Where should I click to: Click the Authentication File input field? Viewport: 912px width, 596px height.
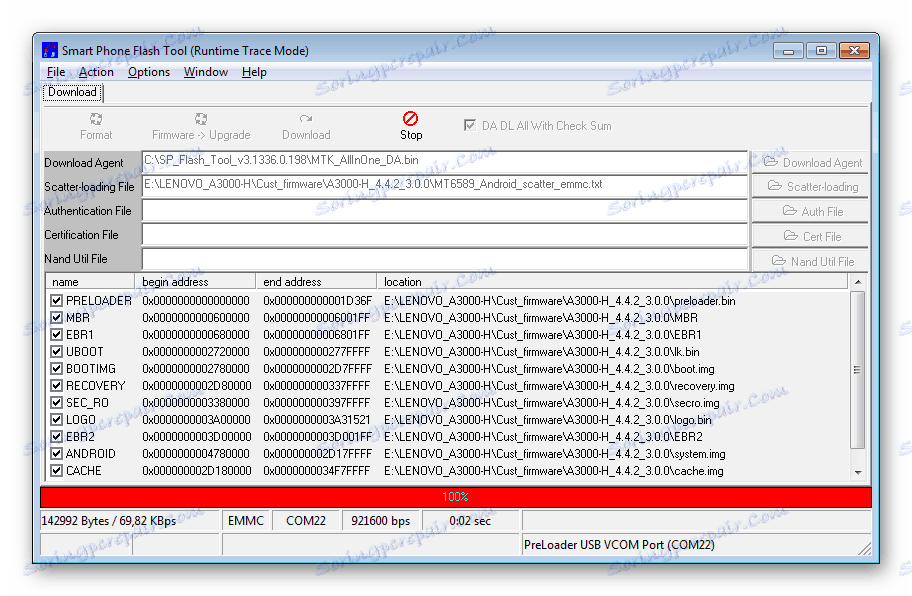(x=444, y=211)
